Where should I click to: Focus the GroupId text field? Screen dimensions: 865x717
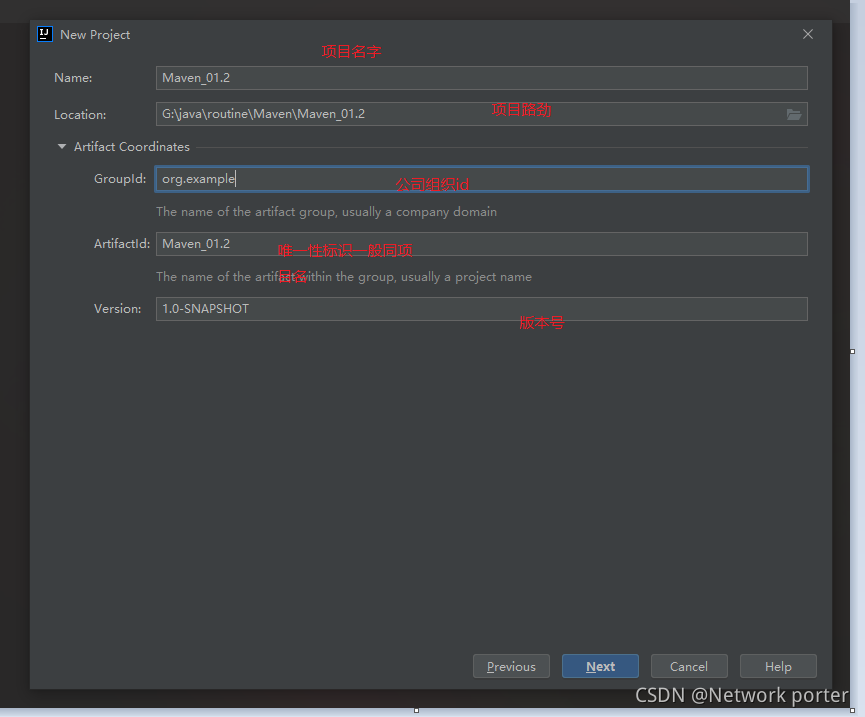[482, 179]
